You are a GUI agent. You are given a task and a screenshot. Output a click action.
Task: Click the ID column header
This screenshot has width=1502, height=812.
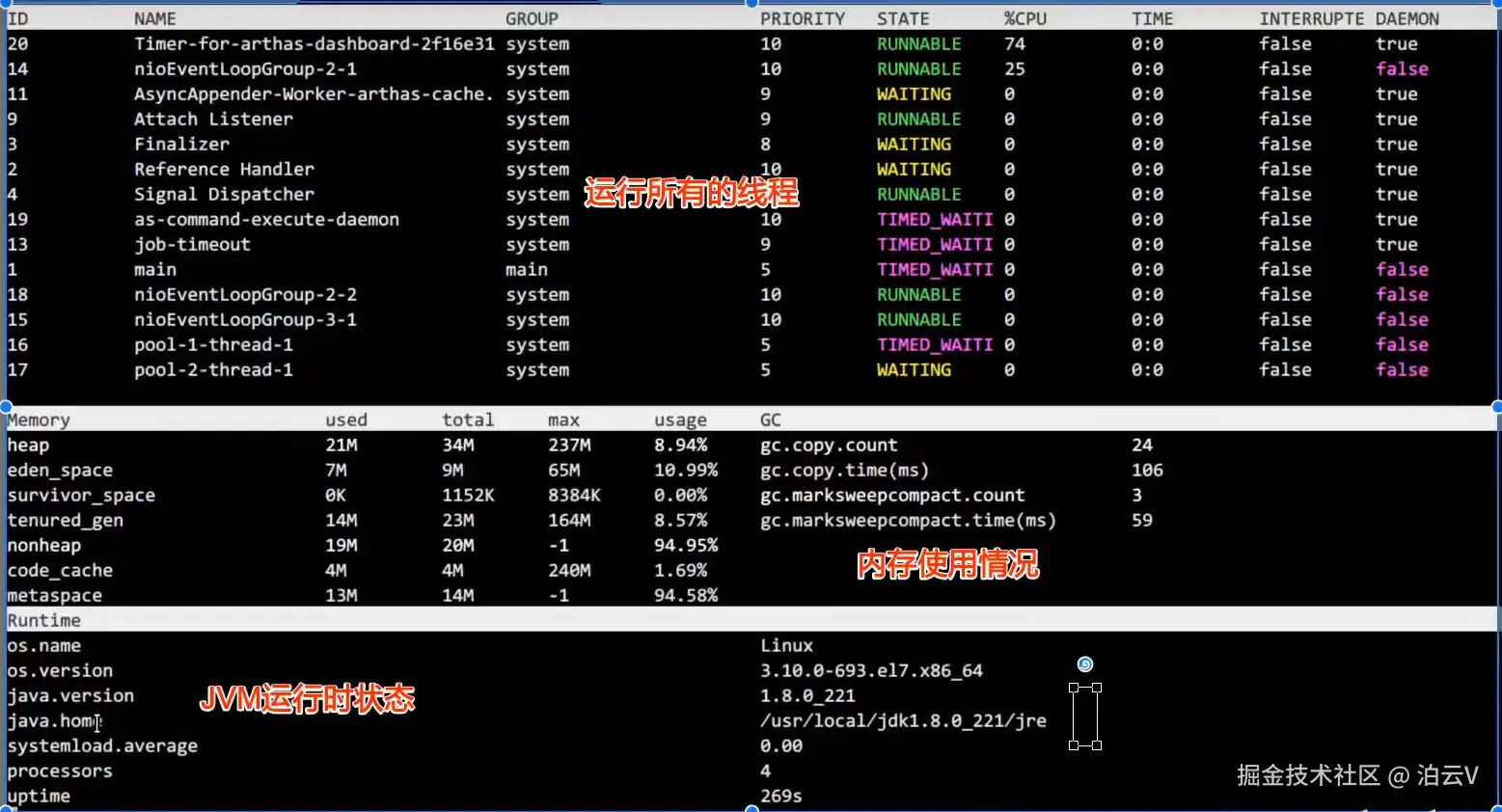point(18,18)
